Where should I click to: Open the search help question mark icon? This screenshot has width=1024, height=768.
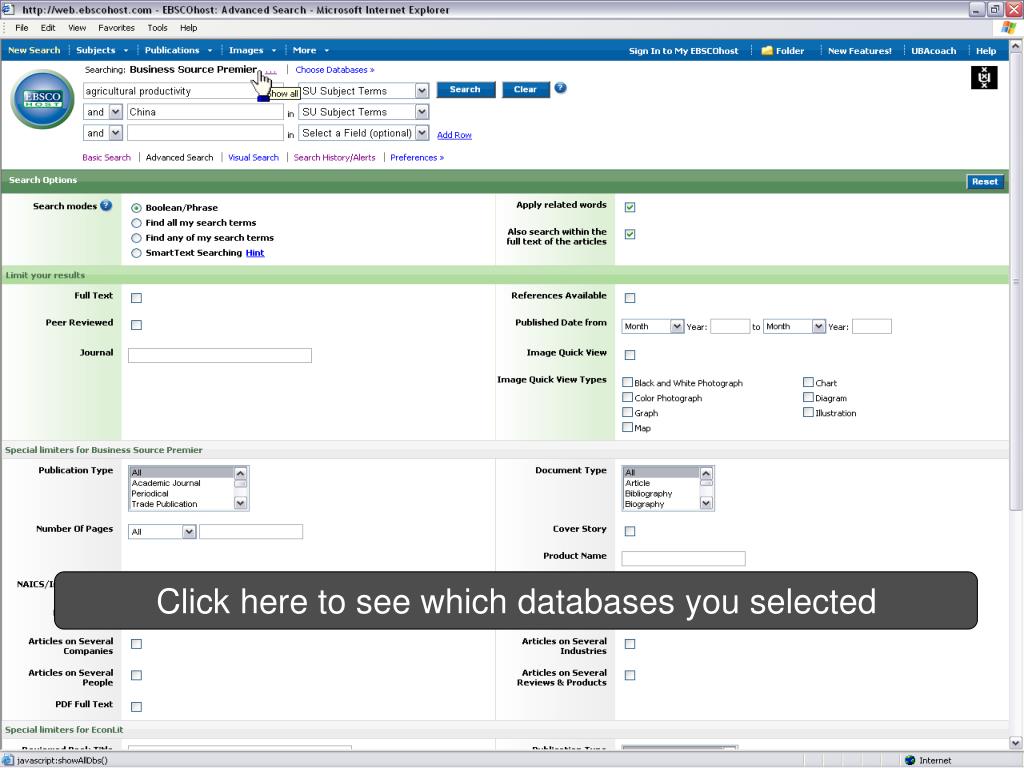[x=560, y=88]
